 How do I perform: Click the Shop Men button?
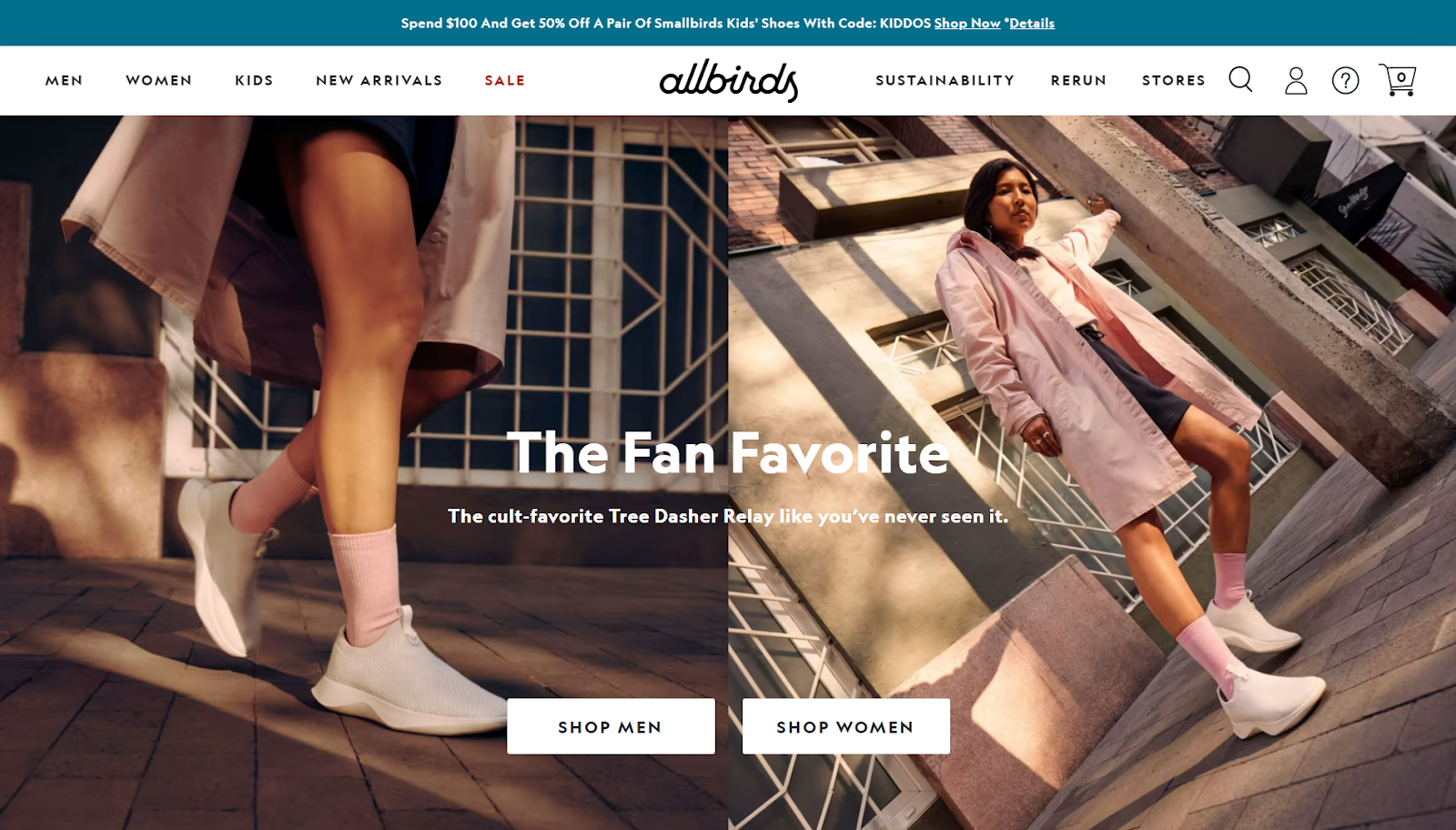pos(611,726)
